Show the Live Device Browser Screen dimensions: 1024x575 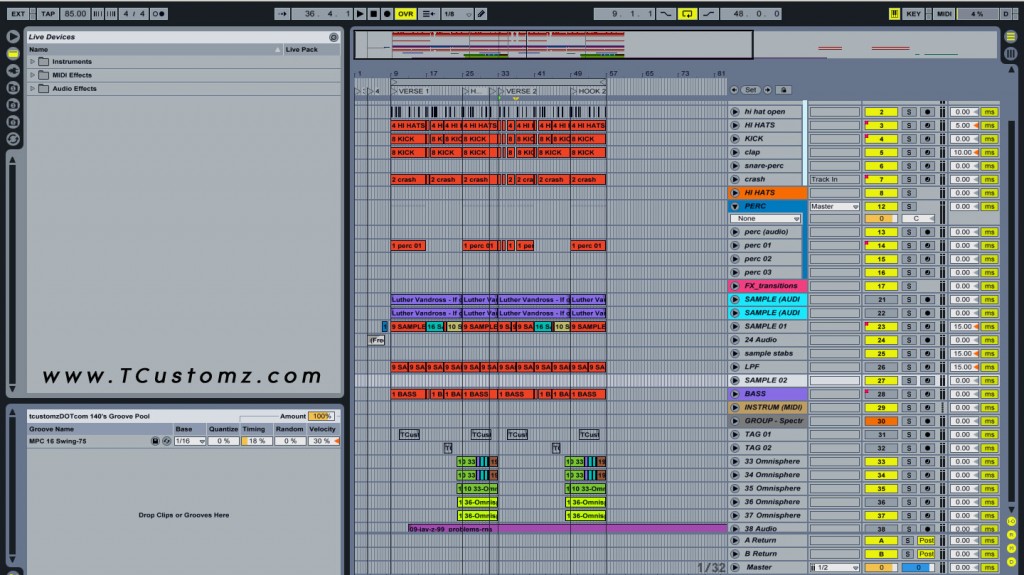12,54
